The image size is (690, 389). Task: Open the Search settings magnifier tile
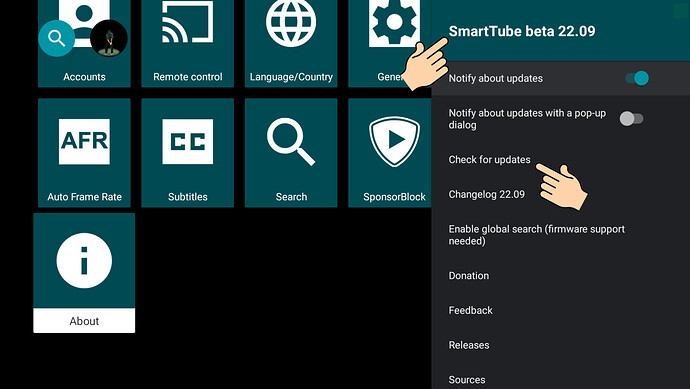(291, 153)
